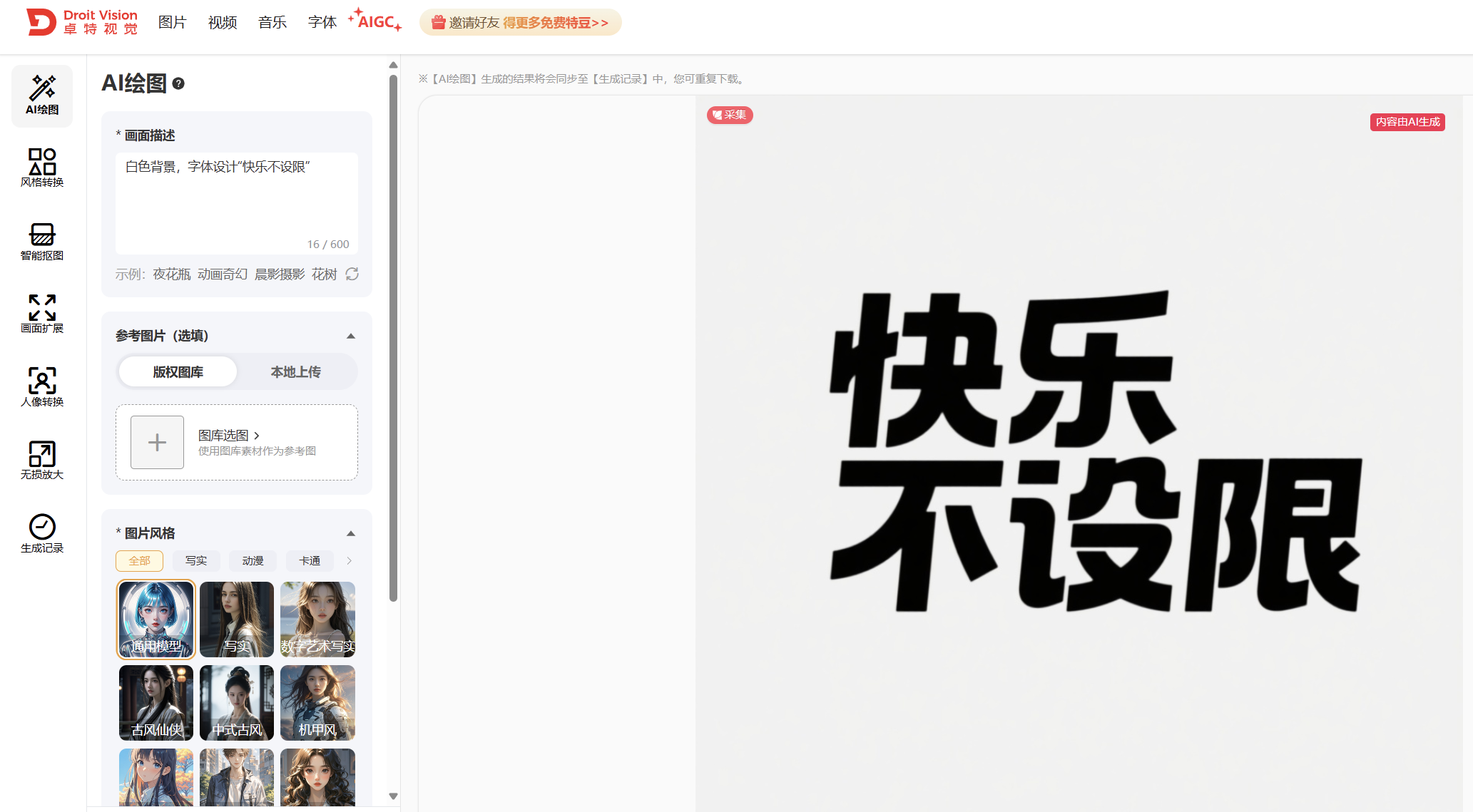
Task: Click the left panel scrollbar thumb
Action: (x=393, y=338)
